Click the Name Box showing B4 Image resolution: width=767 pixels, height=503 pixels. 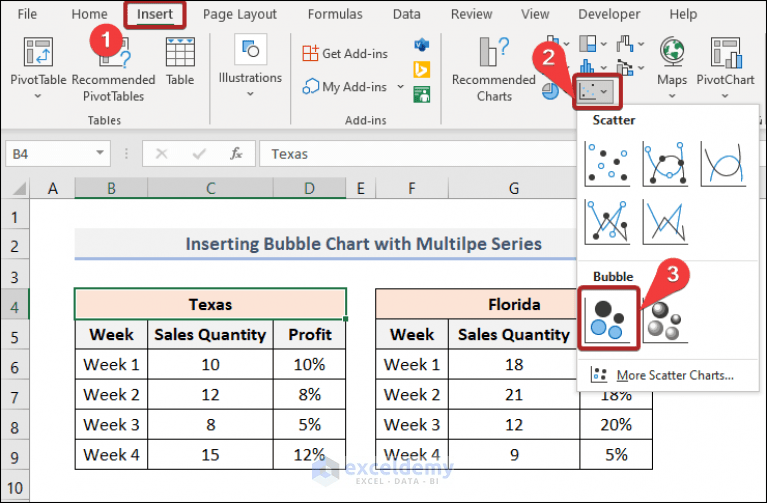(49, 154)
